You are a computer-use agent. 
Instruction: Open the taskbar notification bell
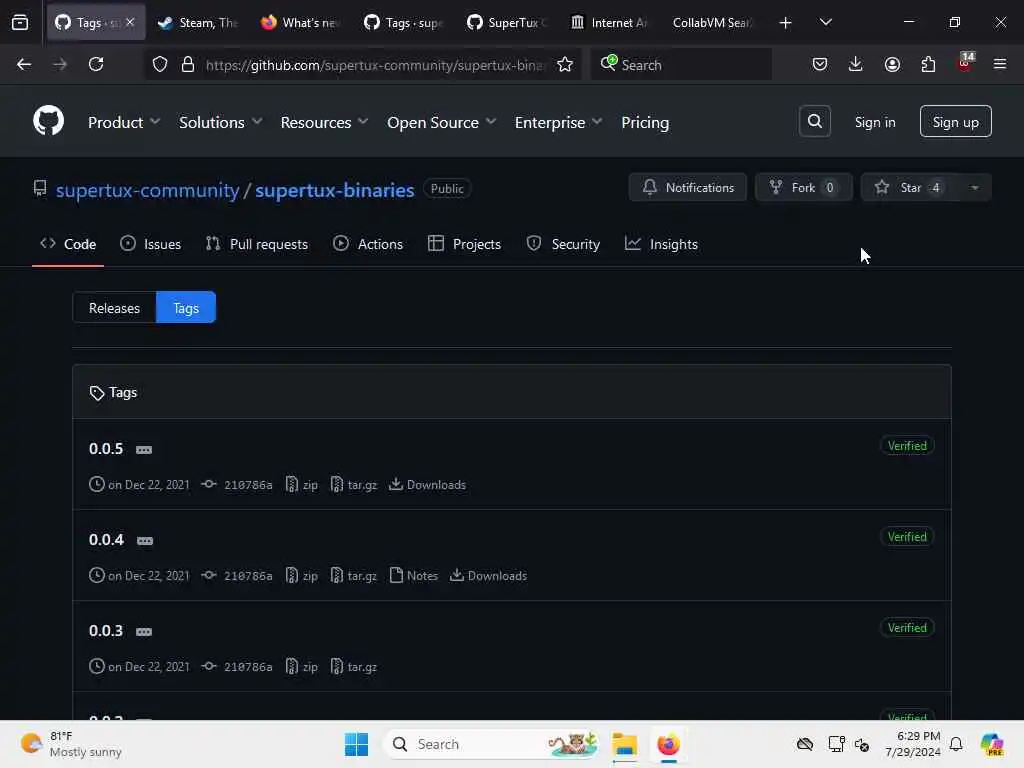pyautogui.click(x=956, y=744)
